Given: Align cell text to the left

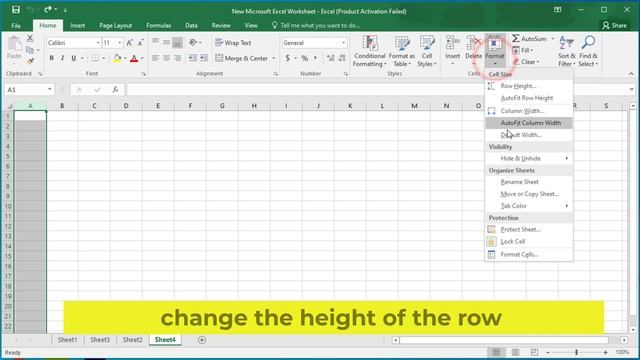Looking at the screenshot, I should click(156, 58).
